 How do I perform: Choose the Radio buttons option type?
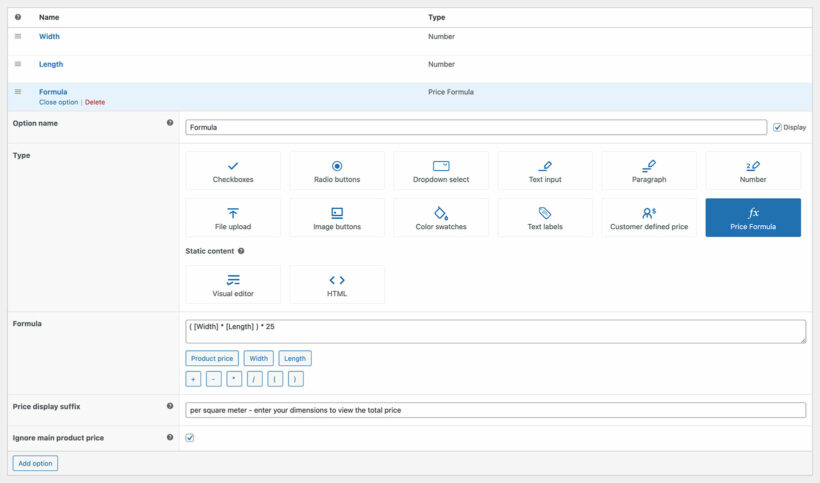coord(337,171)
